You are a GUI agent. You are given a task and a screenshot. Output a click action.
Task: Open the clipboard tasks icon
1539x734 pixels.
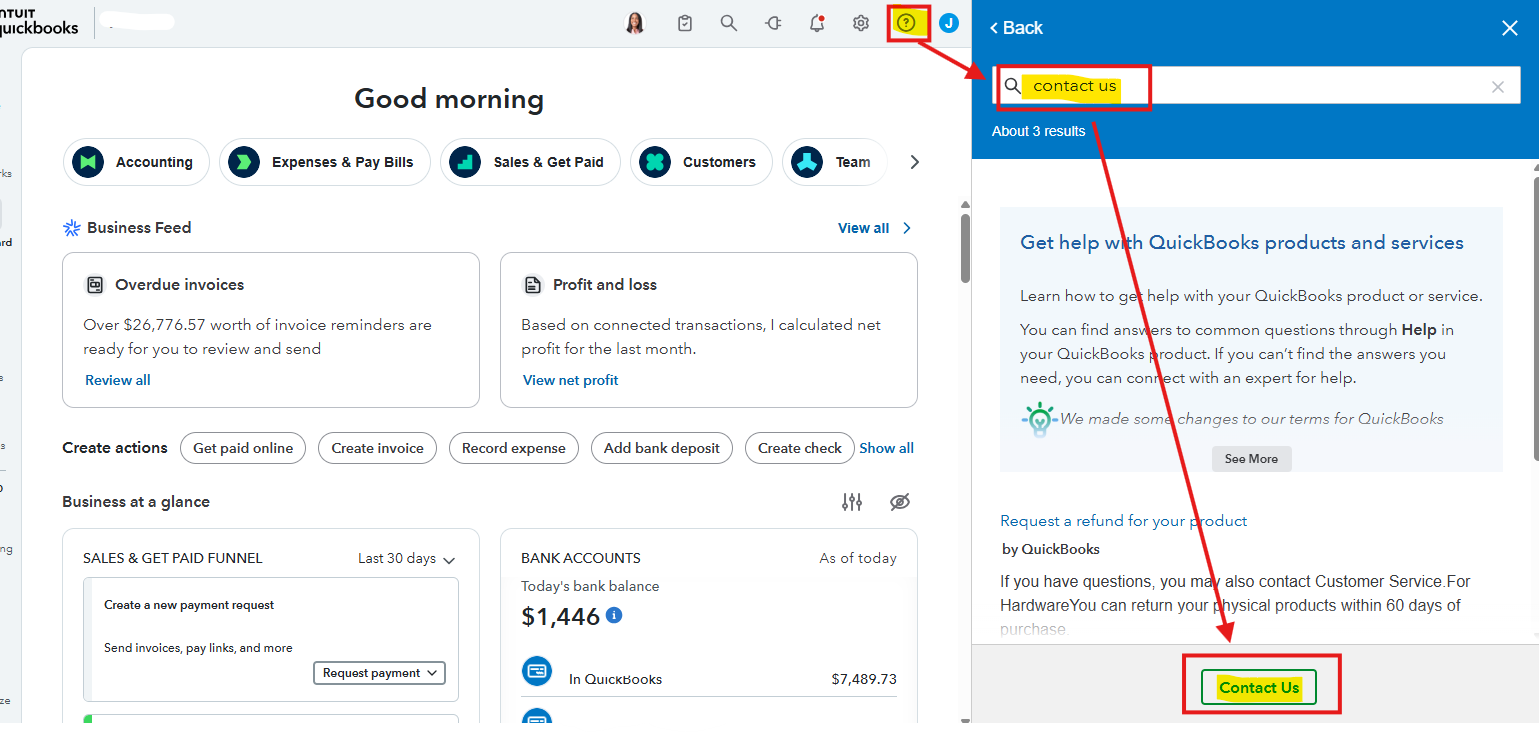(685, 23)
